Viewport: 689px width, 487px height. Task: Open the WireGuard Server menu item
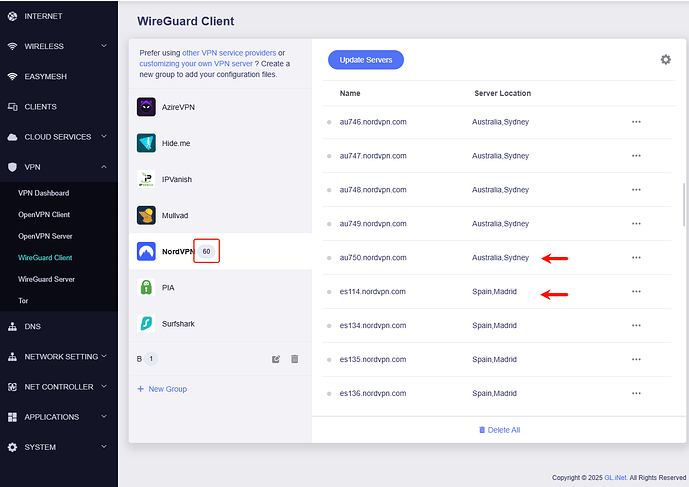(46, 279)
